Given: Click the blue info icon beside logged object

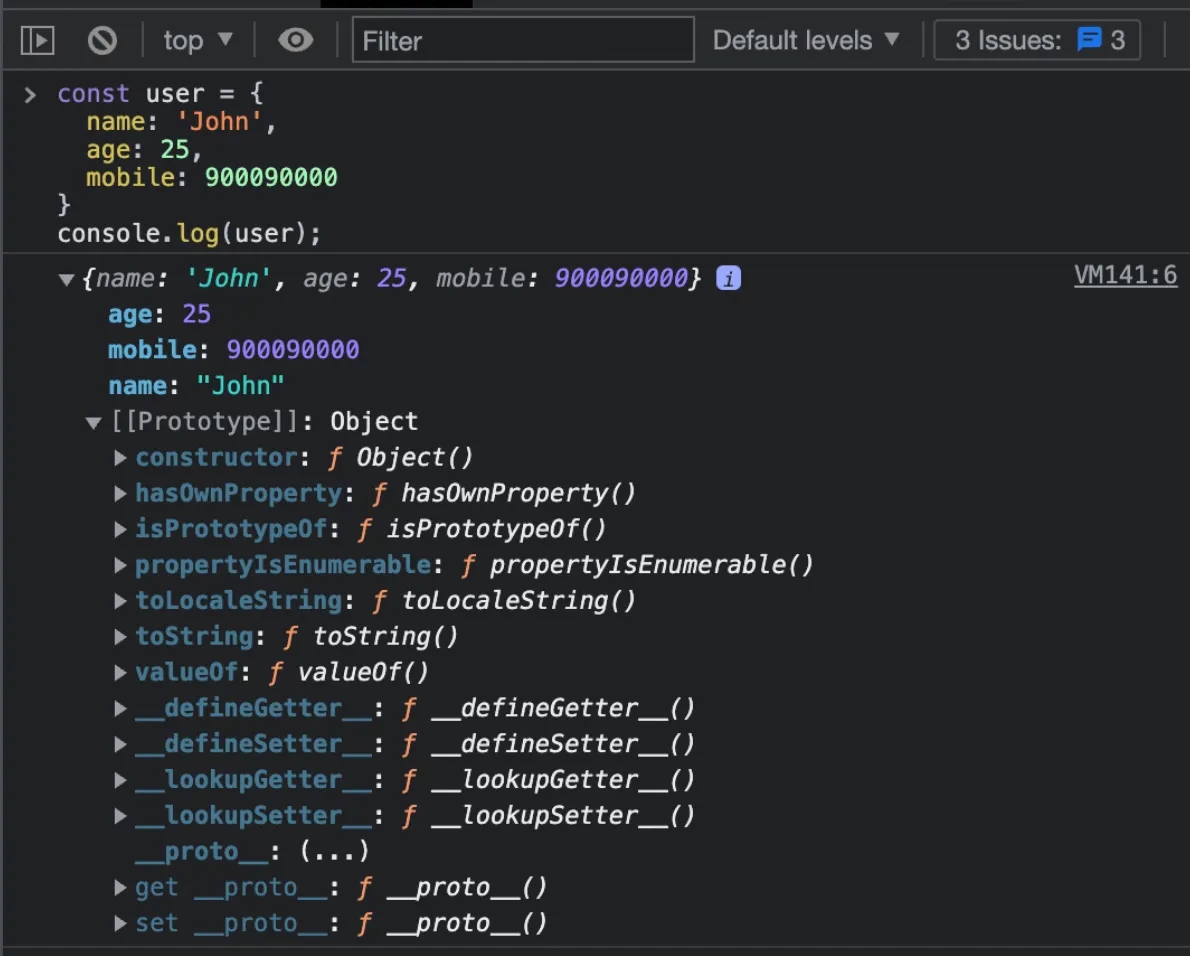Looking at the screenshot, I should coord(727,278).
